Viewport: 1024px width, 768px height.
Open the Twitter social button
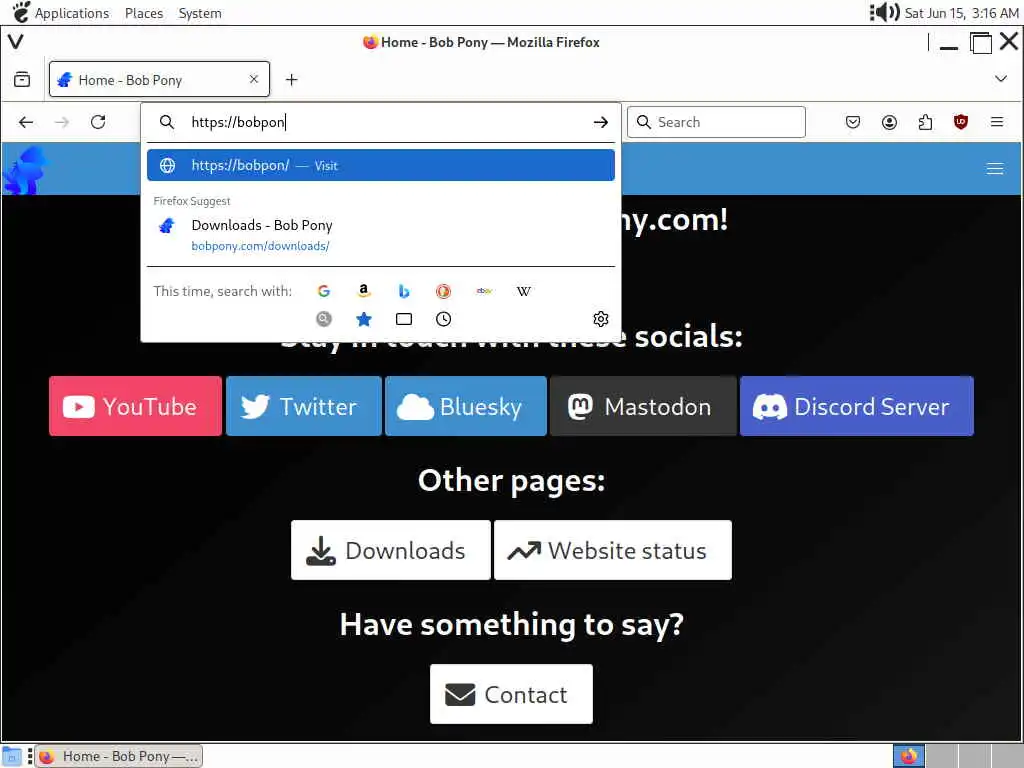pyautogui.click(x=304, y=406)
